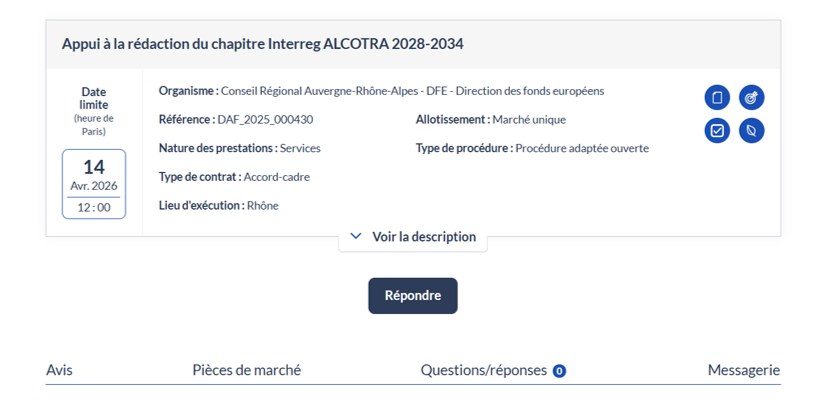Click the green leaf icon
819x408 pixels.
tap(752, 131)
